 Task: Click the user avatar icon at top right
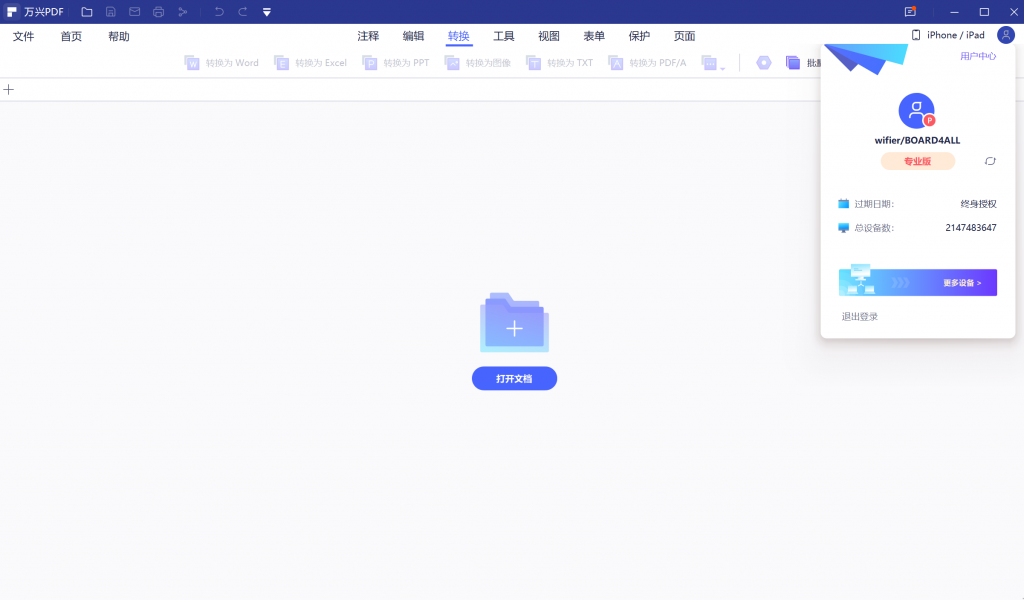coord(1006,35)
